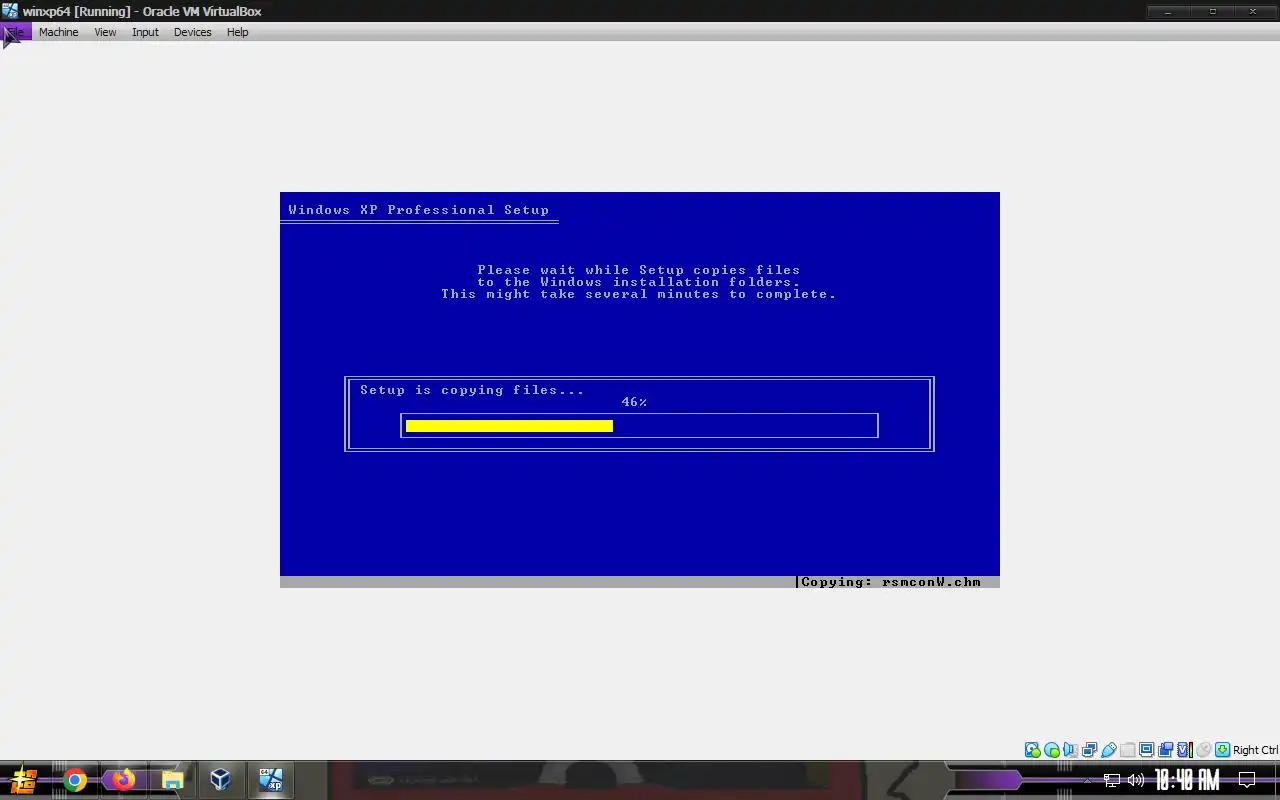Click the 'Setup is copying files...' text

click(472, 390)
